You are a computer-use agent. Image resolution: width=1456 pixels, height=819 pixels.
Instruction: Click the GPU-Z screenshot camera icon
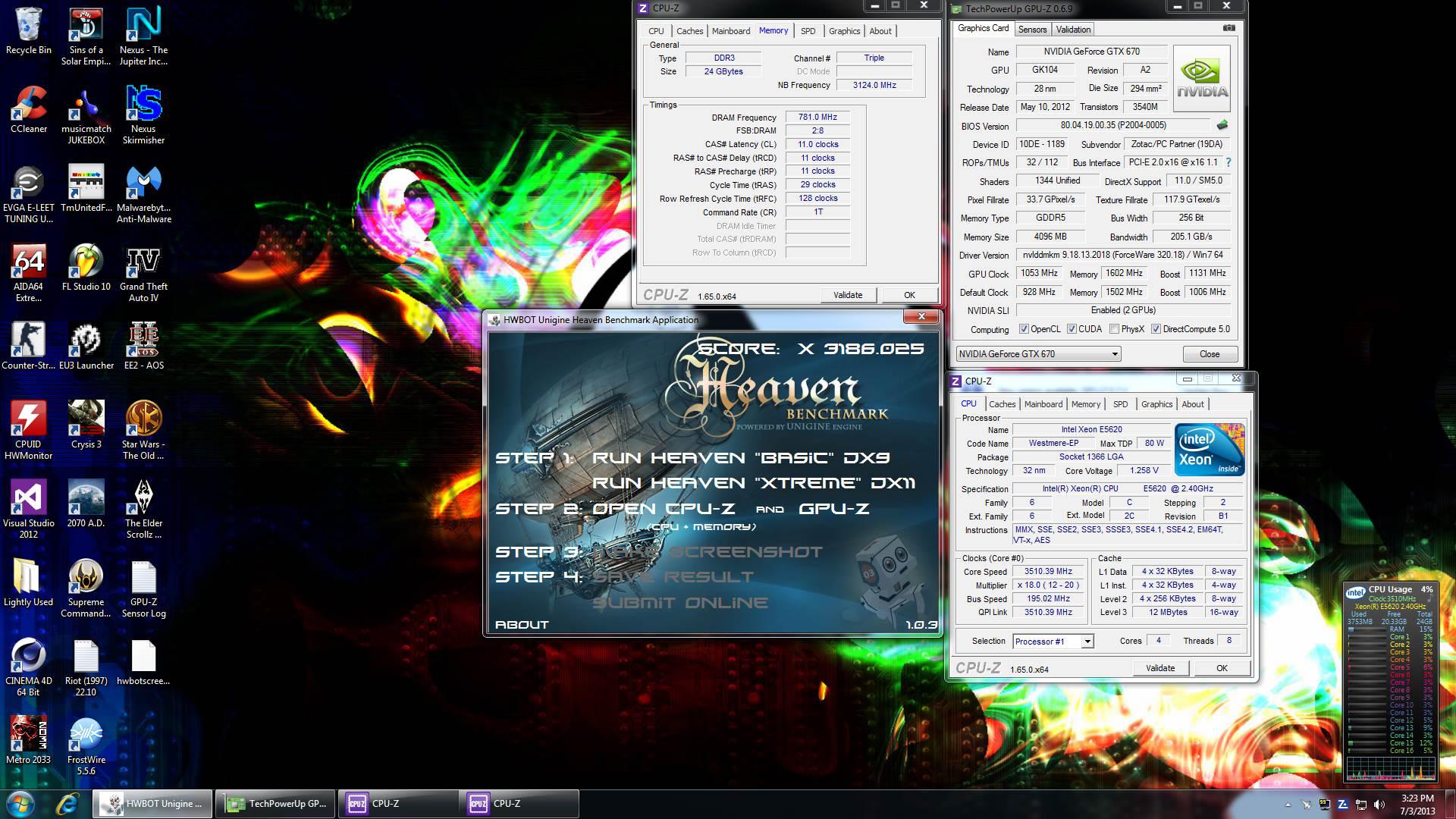[1228, 28]
